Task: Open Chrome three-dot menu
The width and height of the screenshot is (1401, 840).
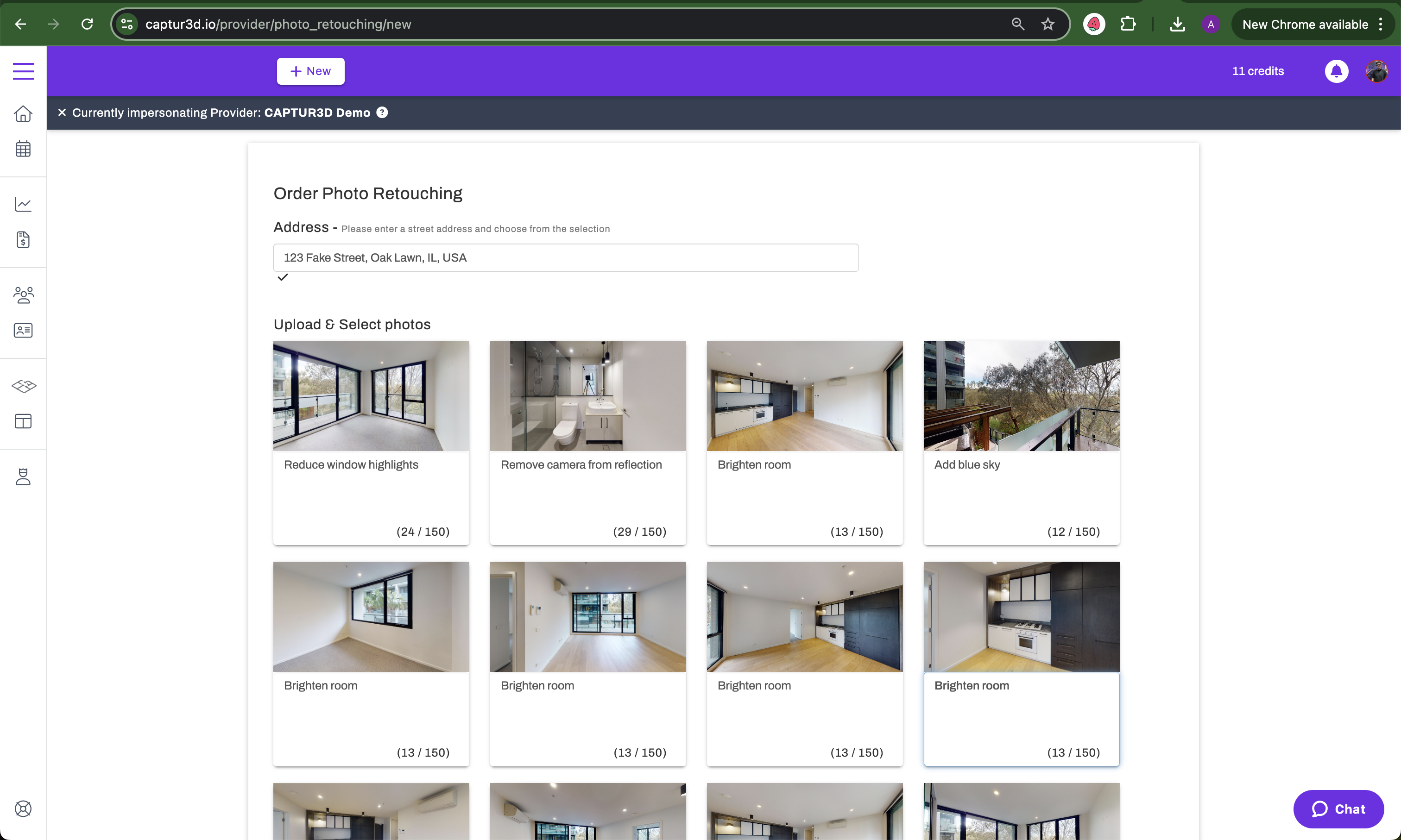Action: [x=1381, y=25]
